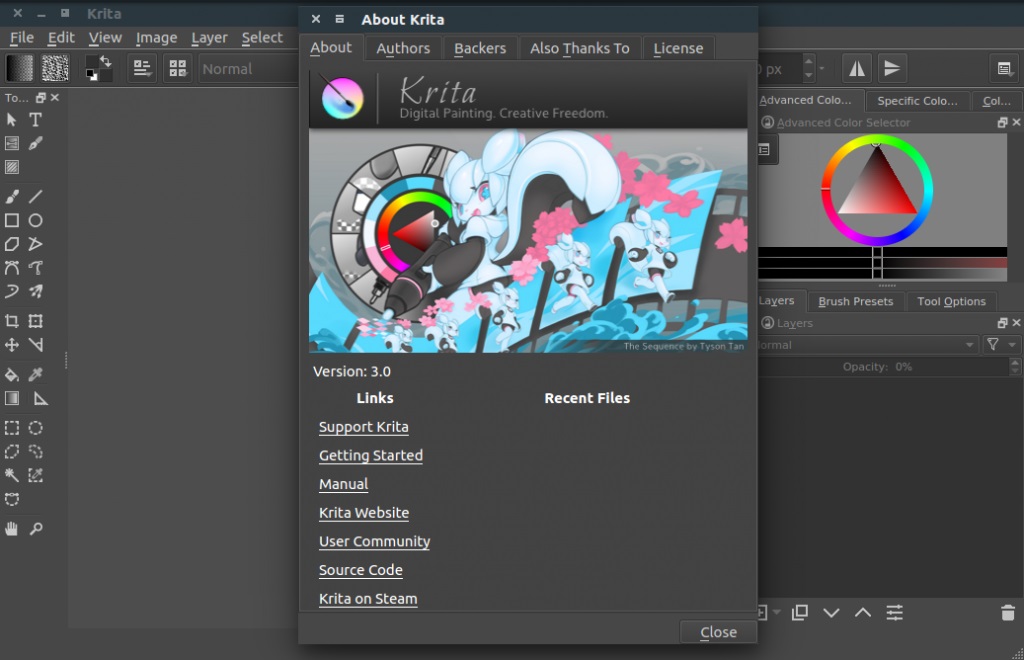Select the Fill bucket tool
Image resolution: width=1024 pixels, height=660 pixels.
click(12, 374)
